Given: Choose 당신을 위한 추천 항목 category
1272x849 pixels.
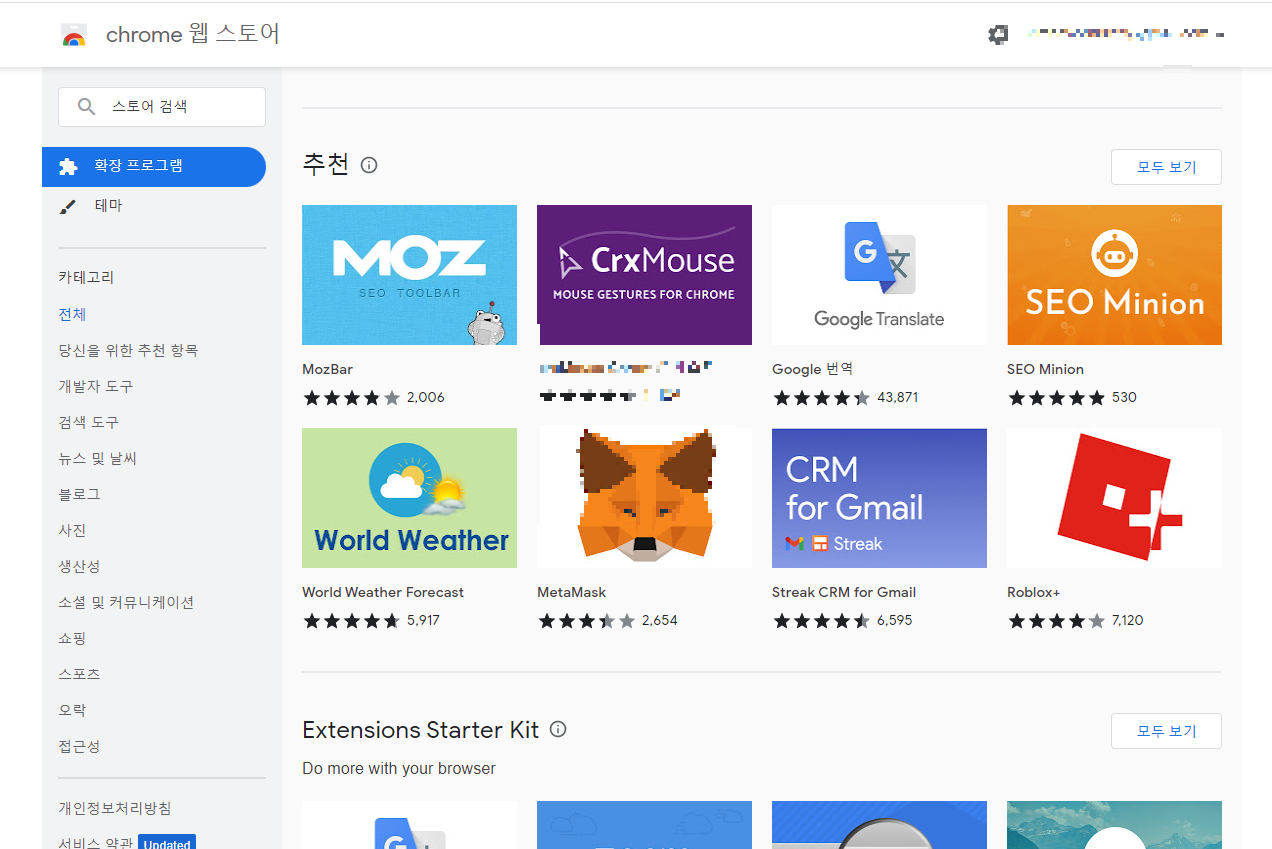Looking at the screenshot, I should click(x=128, y=350).
